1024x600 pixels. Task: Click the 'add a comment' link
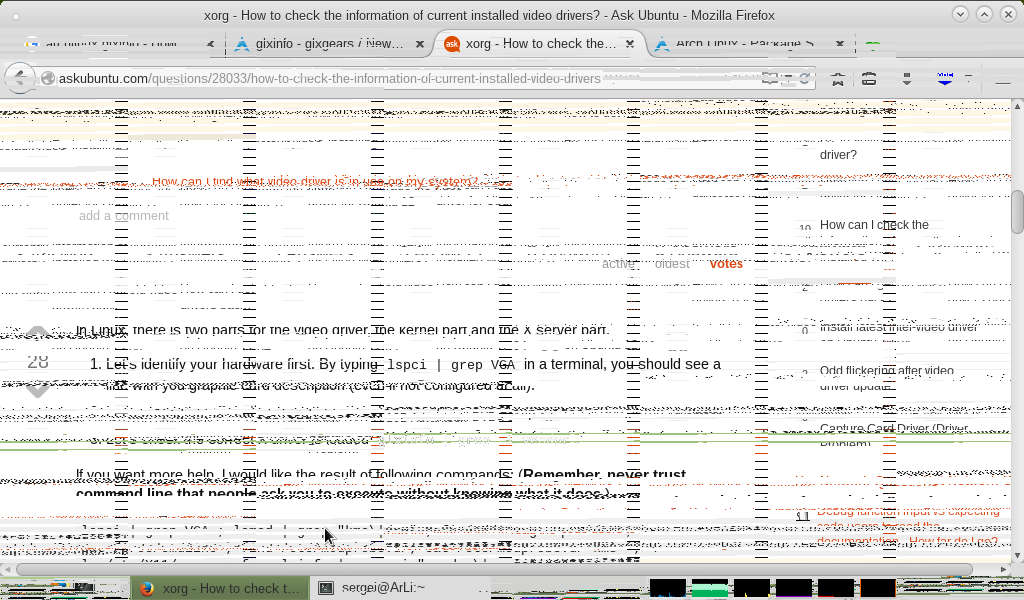[x=124, y=216]
